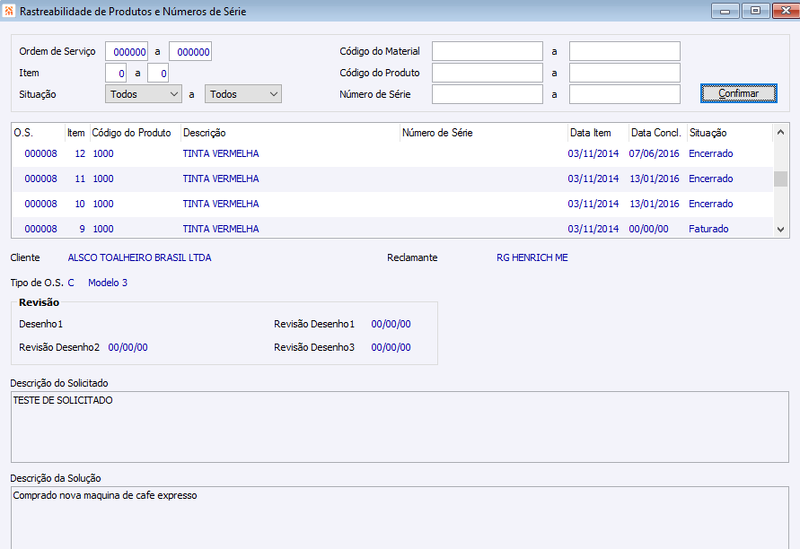The image size is (800, 549).
Task: Click the Data Concl. column header
Action: (x=657, y=133)
